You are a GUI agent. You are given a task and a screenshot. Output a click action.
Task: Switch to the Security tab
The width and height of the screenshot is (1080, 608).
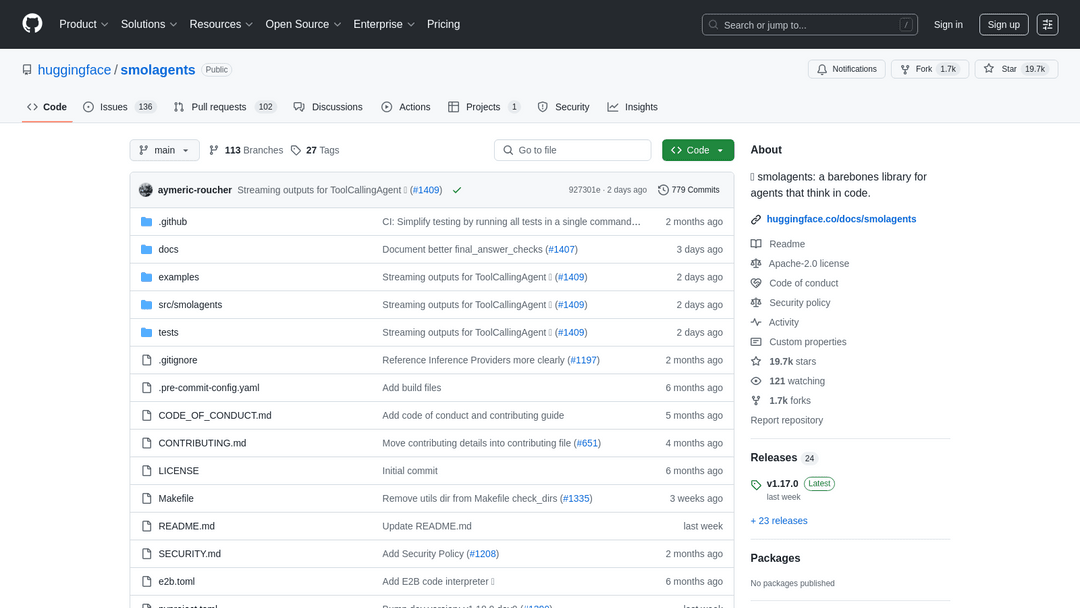(563, 107)
